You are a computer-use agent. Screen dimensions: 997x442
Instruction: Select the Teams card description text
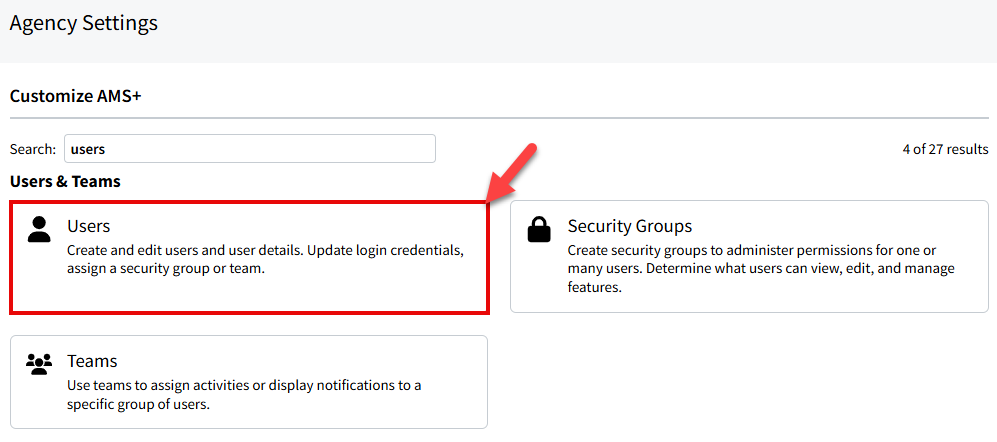245,394
